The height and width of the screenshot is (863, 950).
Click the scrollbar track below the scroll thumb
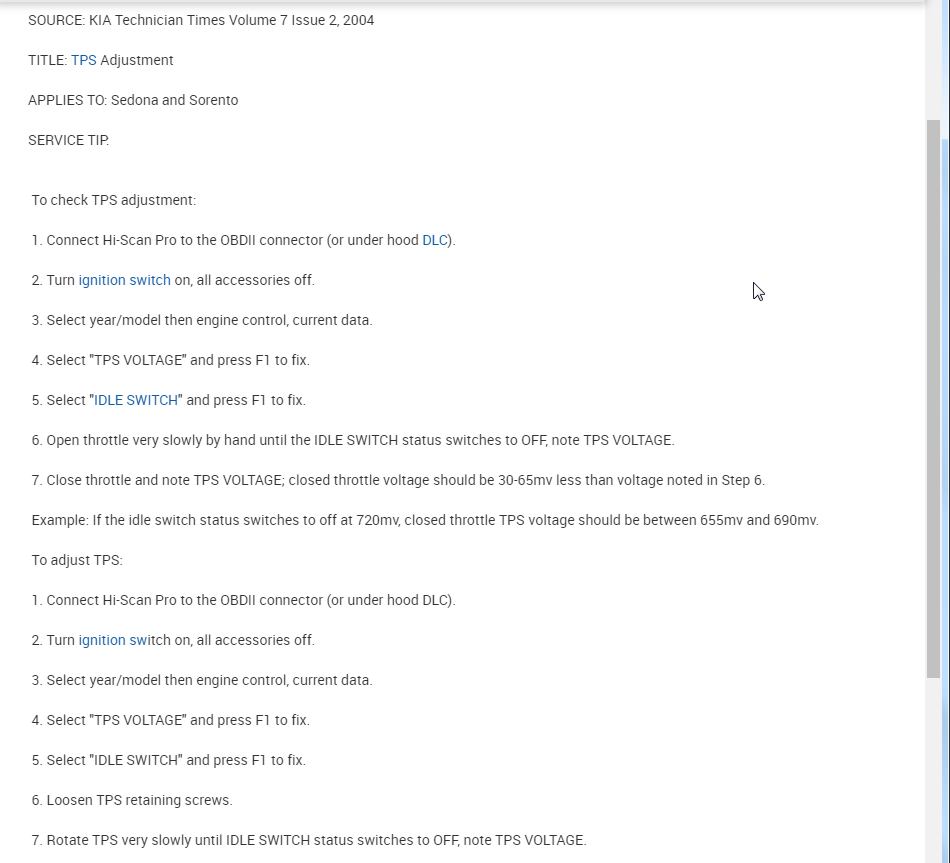point(933,770)
